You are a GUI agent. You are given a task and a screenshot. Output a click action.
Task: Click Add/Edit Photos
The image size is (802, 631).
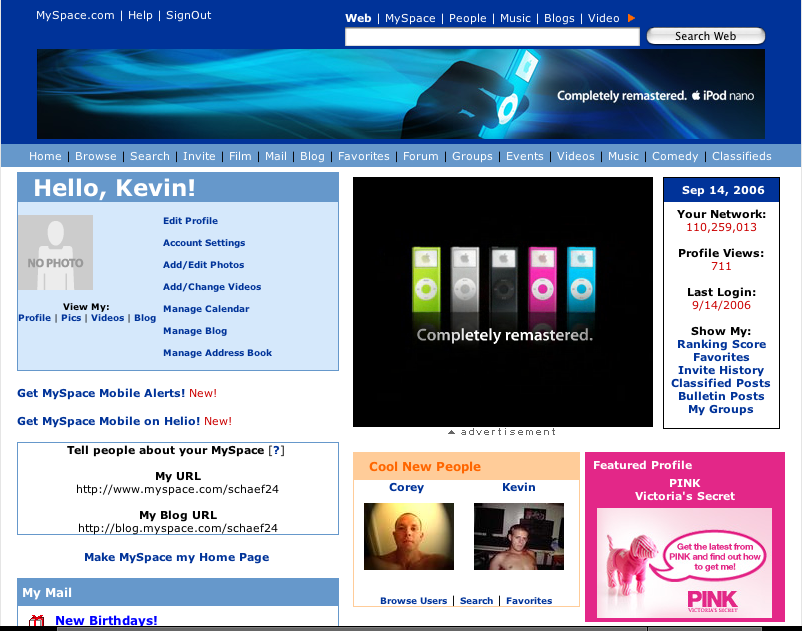[204, 265]
